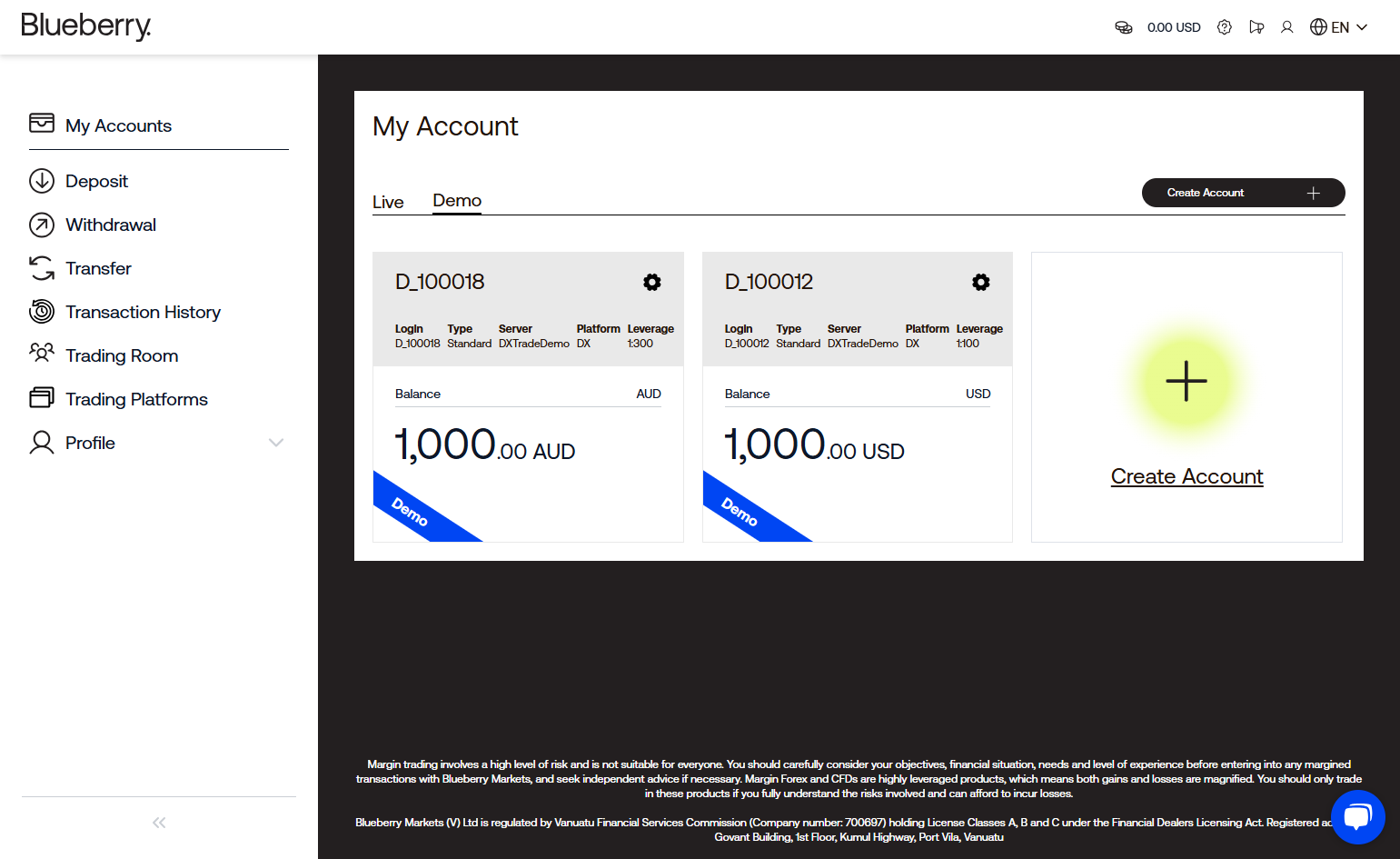Screen dimensions: 1400x859
Task: Click the D_100018 account title
Action: pos(440,282)
